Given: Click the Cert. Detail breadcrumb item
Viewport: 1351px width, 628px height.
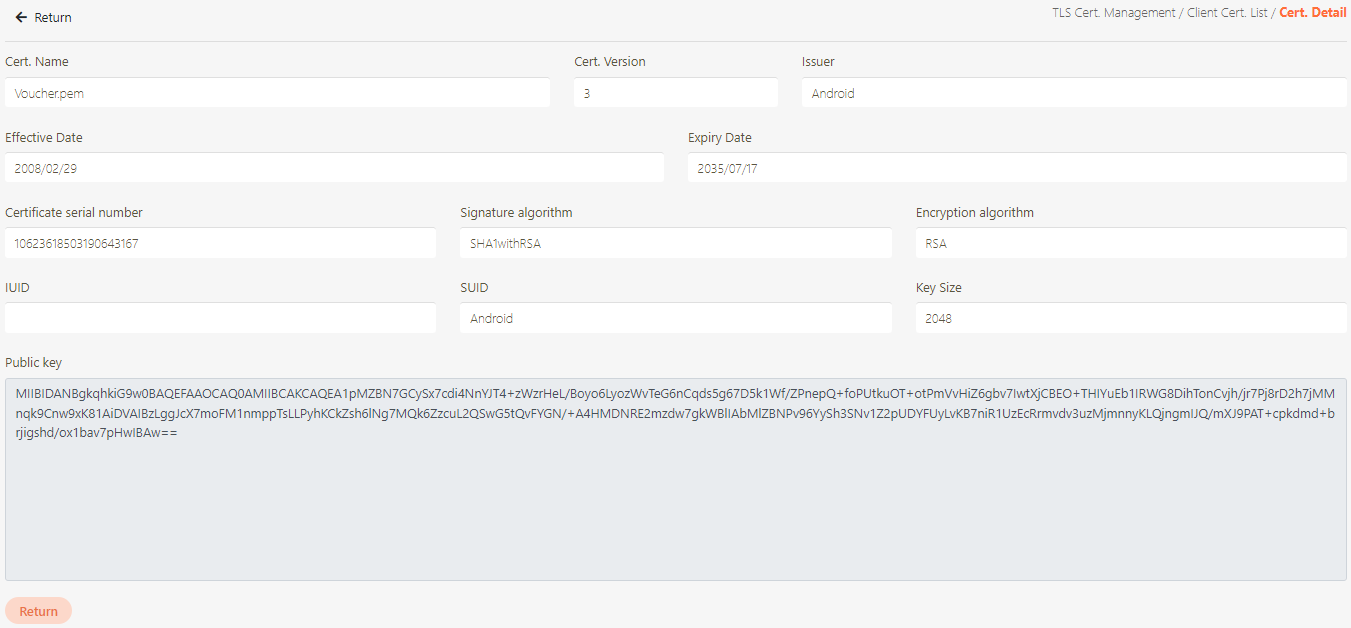Looking at the screenshot, I should pyautogui.click(x=1312, y=13).
